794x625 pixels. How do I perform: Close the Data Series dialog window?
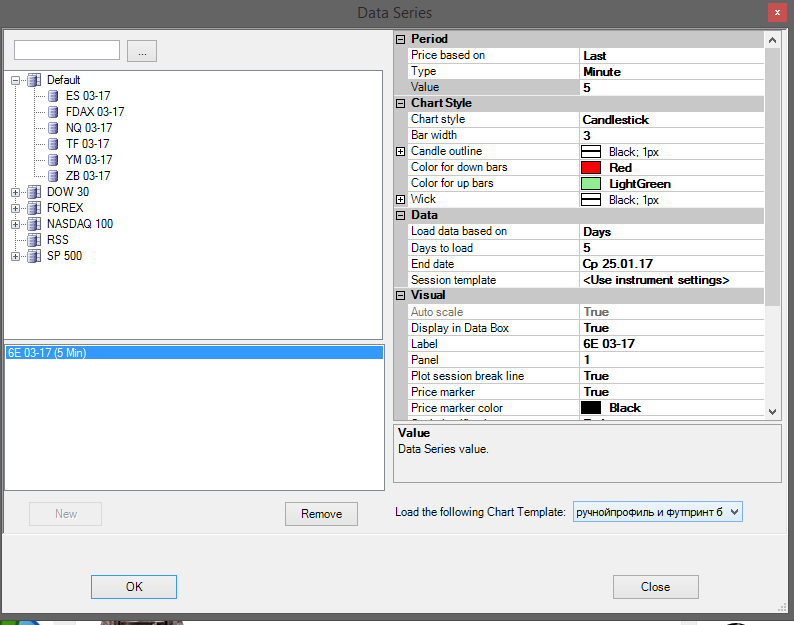(777, 13)
